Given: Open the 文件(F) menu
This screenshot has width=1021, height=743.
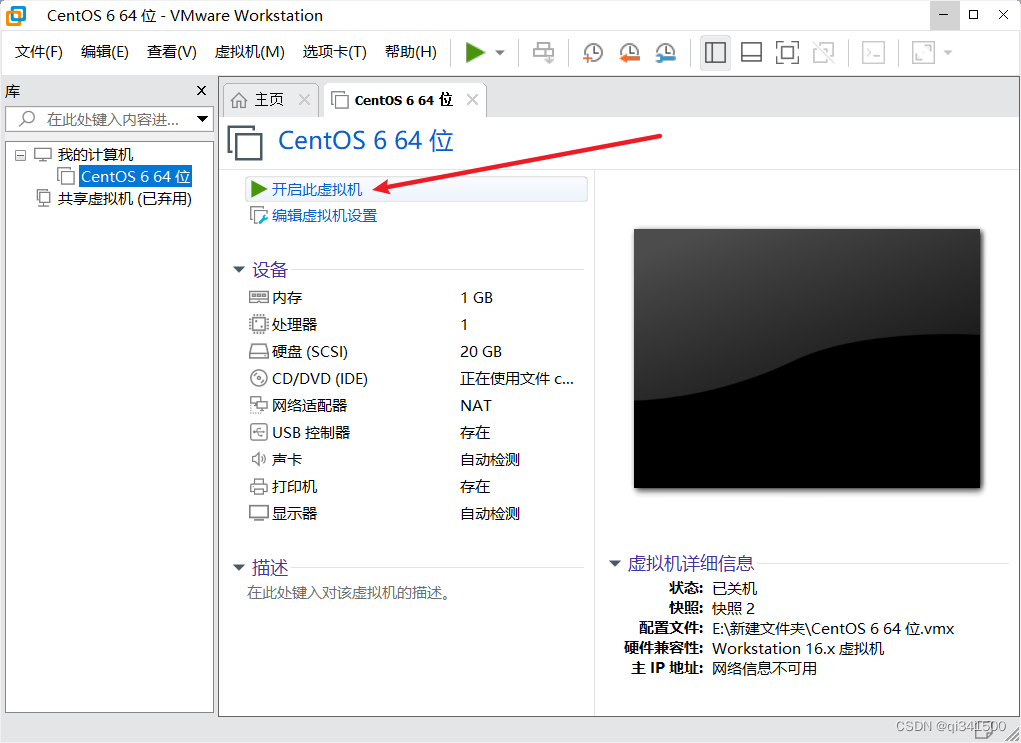Looking at the screenshot, I should [x=38, y=52].
